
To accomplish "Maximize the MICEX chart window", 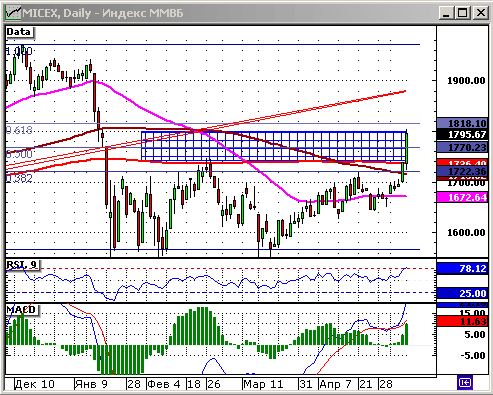I will click(x=463, y=13).
